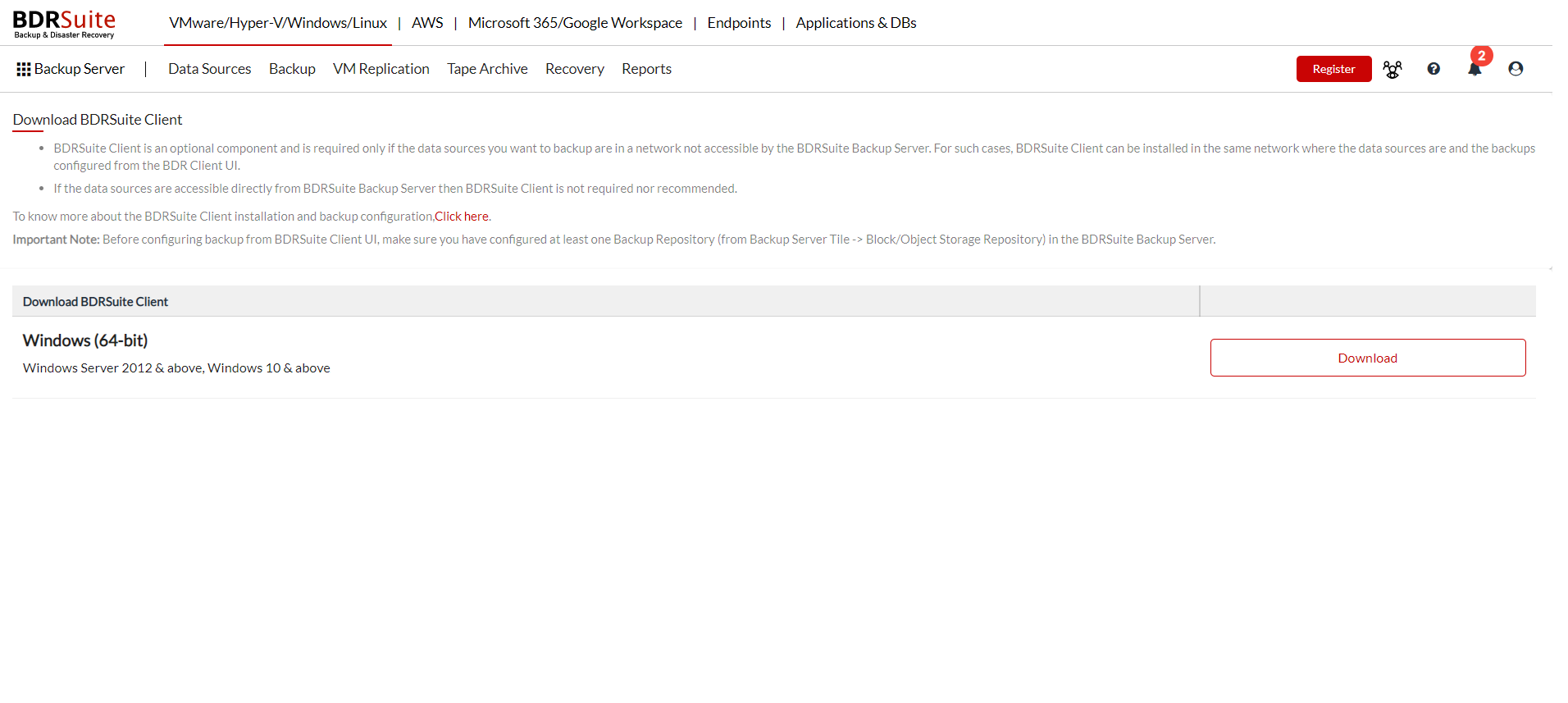The height and width of the screenshot is (703, 1568).
Task: Switch to the Endpoints tab
Action: (739, 23)
